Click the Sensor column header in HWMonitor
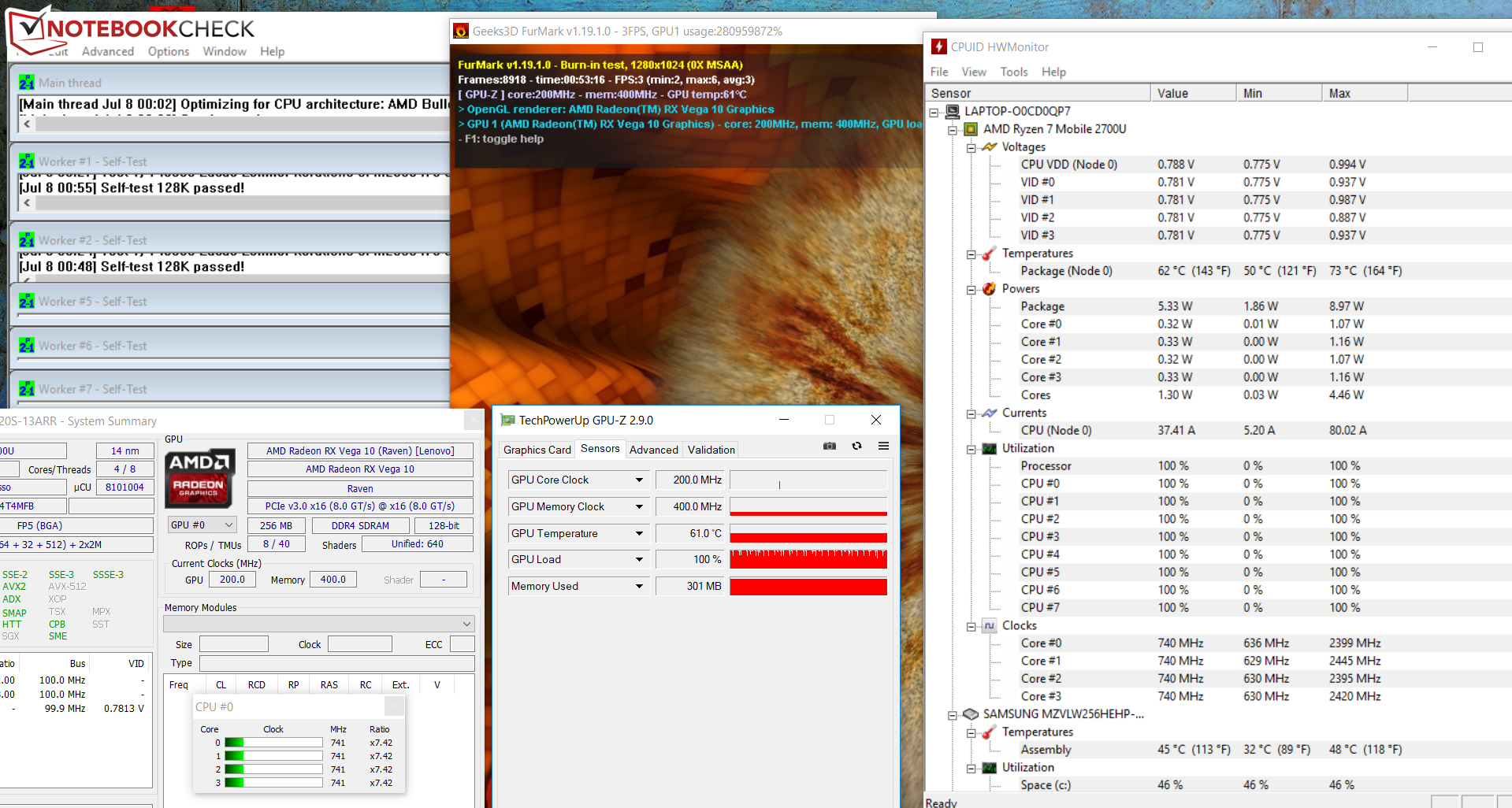Viewport: 1512px width, 808px height. tap(1038, 93)
